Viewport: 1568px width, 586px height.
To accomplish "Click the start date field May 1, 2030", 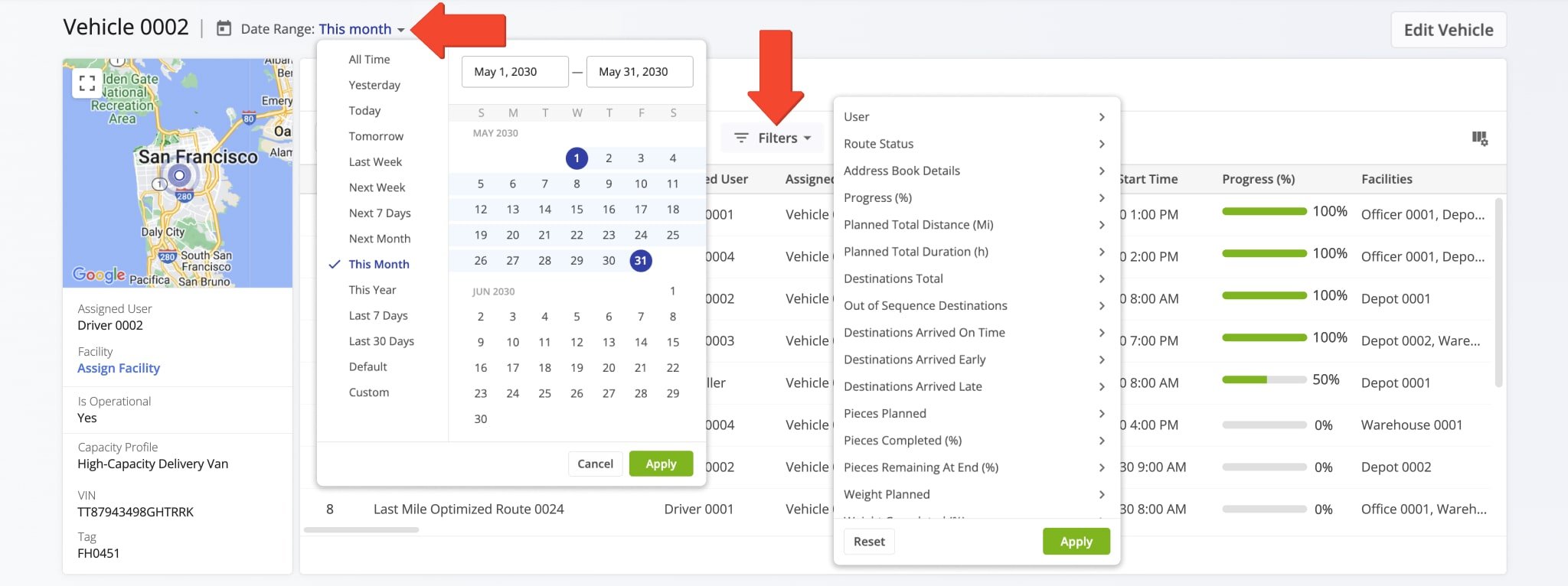I will click(515, 72).
